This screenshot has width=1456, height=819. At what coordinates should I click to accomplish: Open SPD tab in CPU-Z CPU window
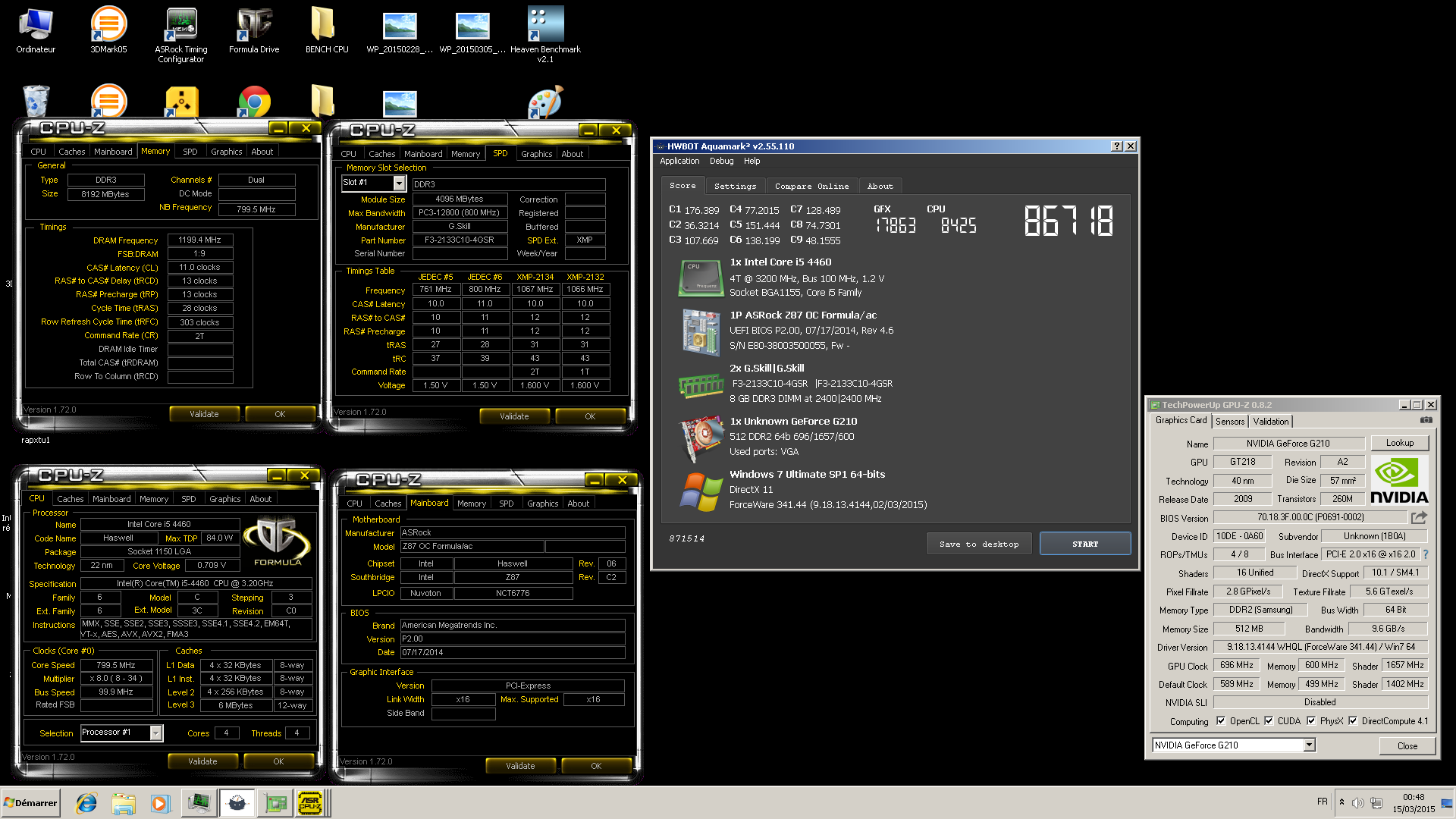point(189,499)
